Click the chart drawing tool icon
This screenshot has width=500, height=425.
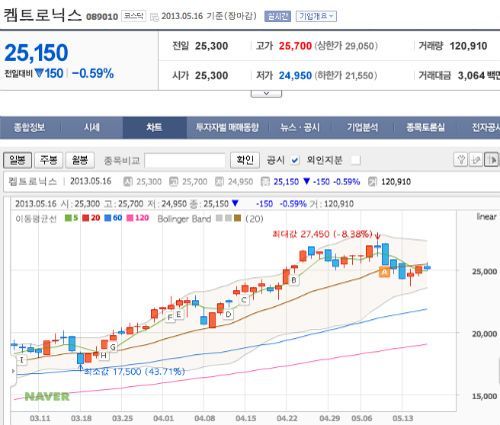pyautogui.click(x=476, y=160)
